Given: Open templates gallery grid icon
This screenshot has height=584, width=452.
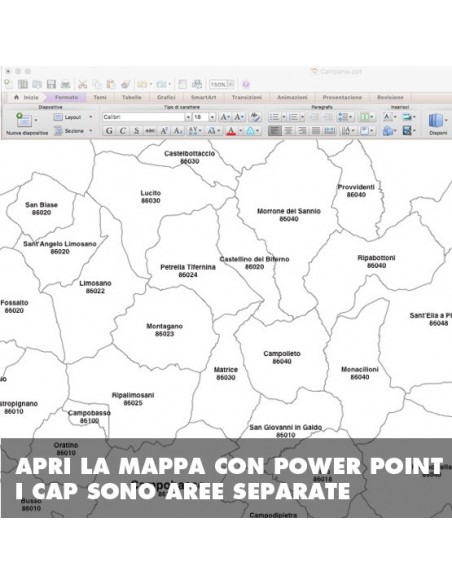Looking at the screenshot, I should 23,84.
